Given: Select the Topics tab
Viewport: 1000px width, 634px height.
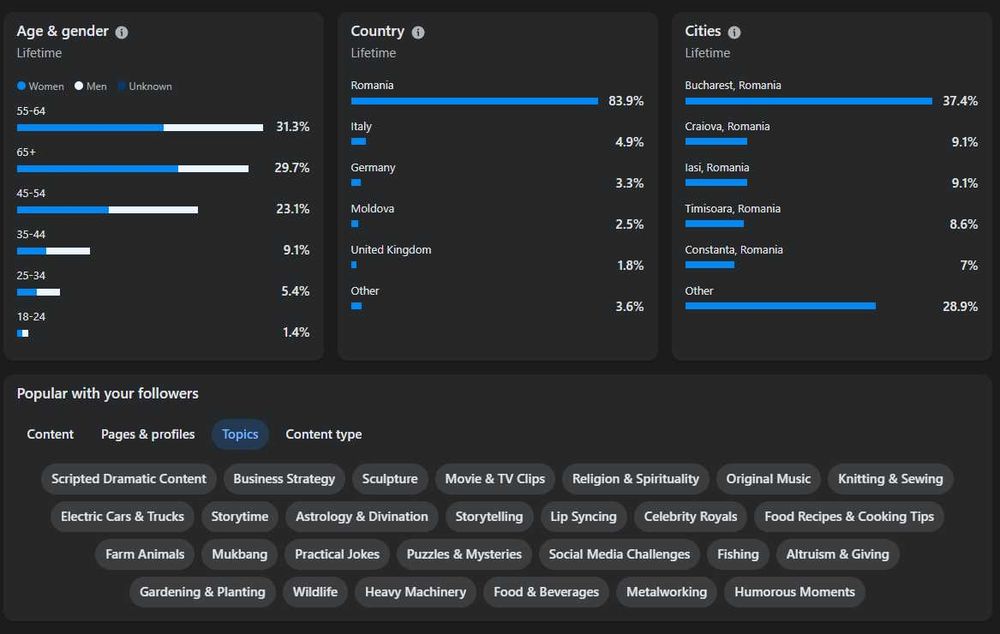Looking at the screenshot, I should [240, 434].
